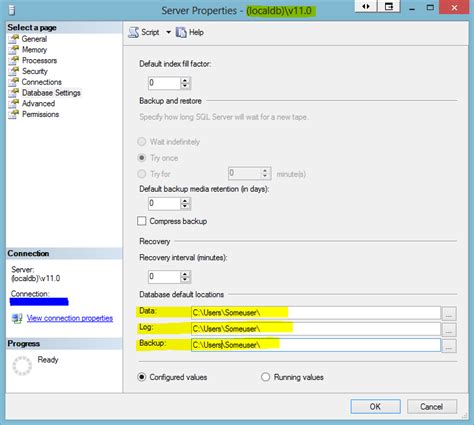The width and height of the screenshot is (474, 425).
Task: Expand the Script dropdown arrow
Action: [168, 32]
